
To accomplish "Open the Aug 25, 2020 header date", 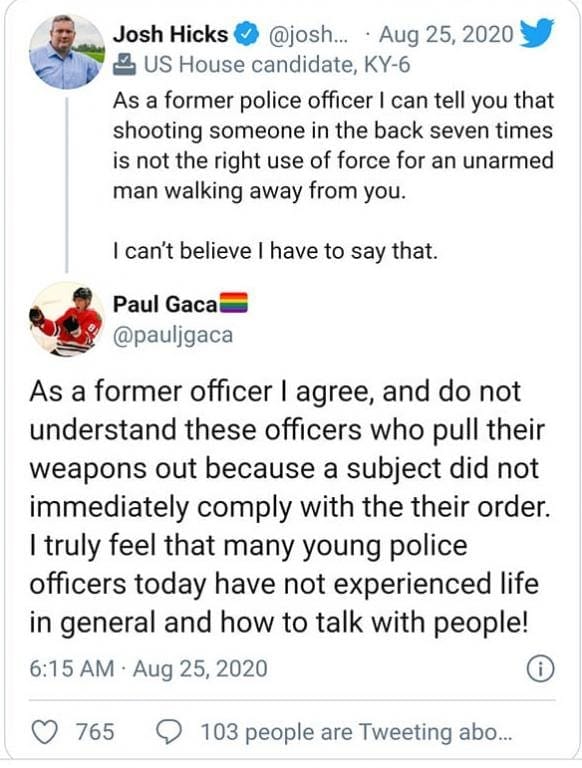I will 446,34.
